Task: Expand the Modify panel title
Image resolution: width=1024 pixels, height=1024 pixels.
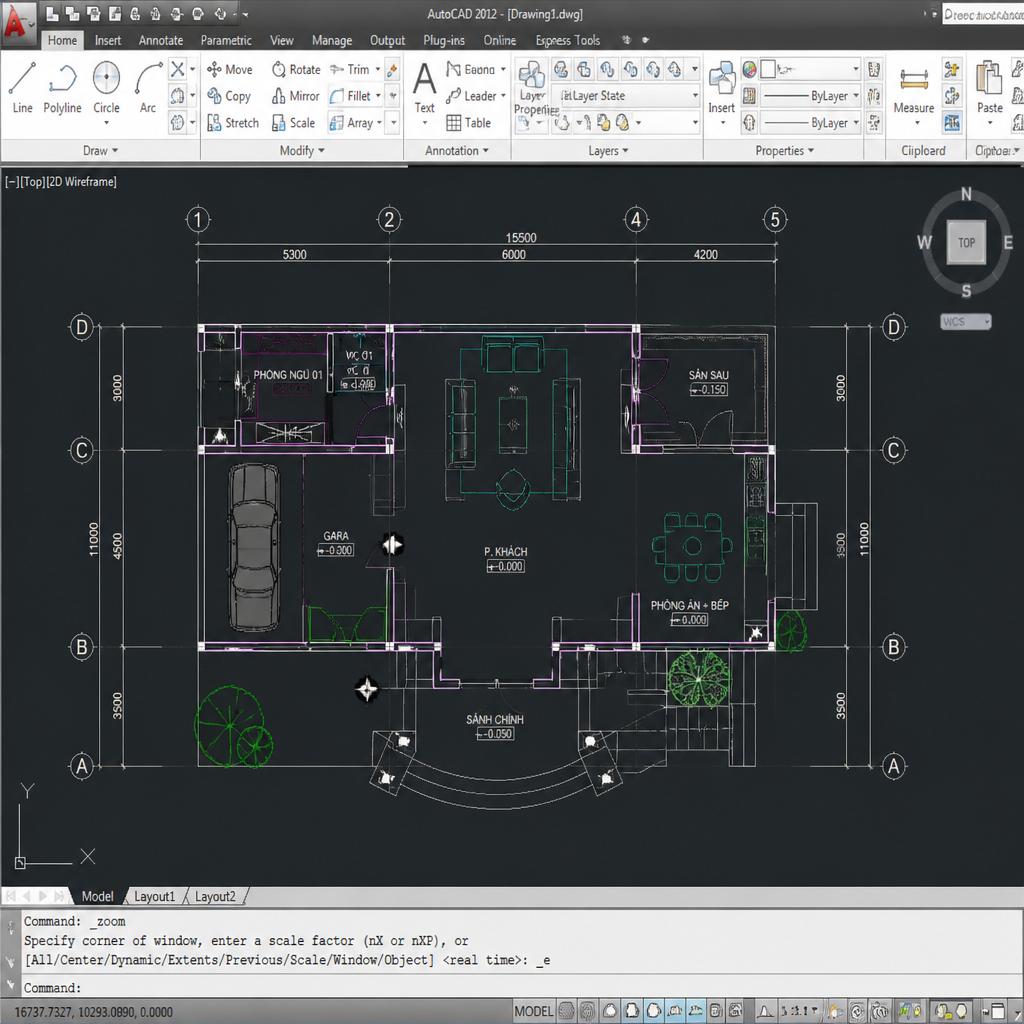Action: pyautogui.click(x=302, y=150)
